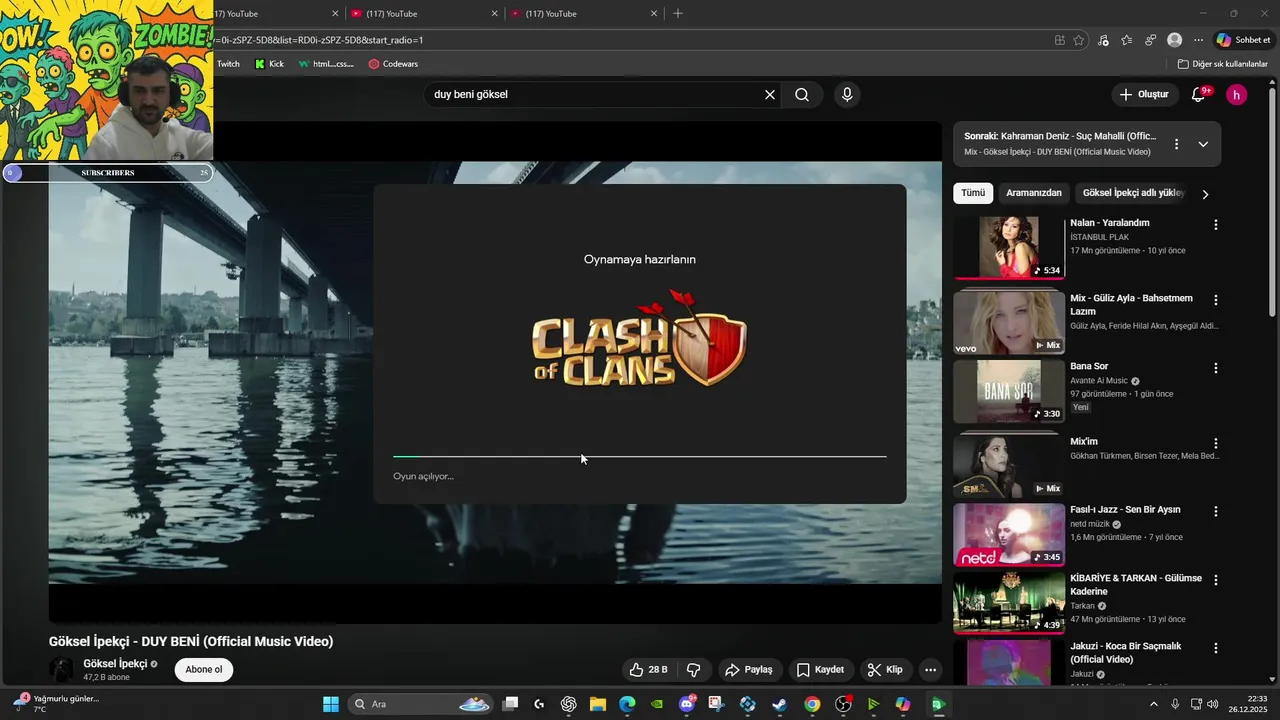Screen dimensions: 1280x720
Task: Dislike the video with thumbs down
Action: tap(693, 669)
